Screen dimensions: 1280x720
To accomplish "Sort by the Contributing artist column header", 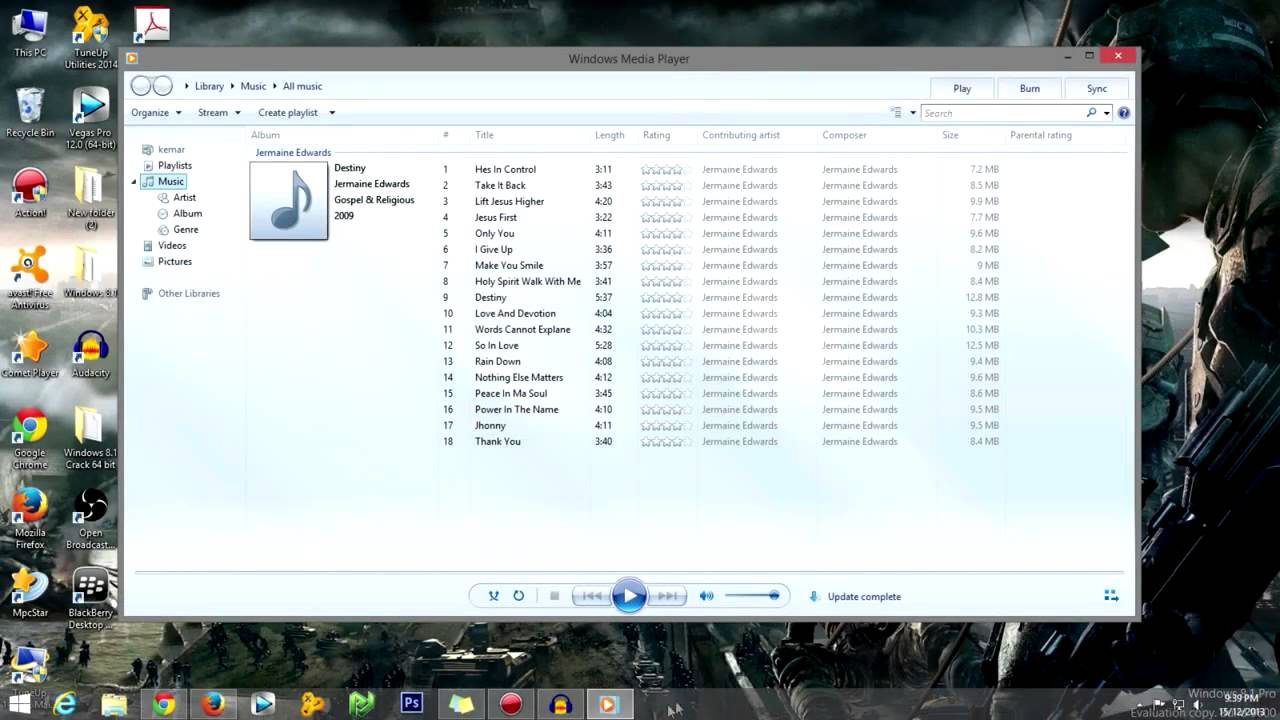I will (740, 135).
